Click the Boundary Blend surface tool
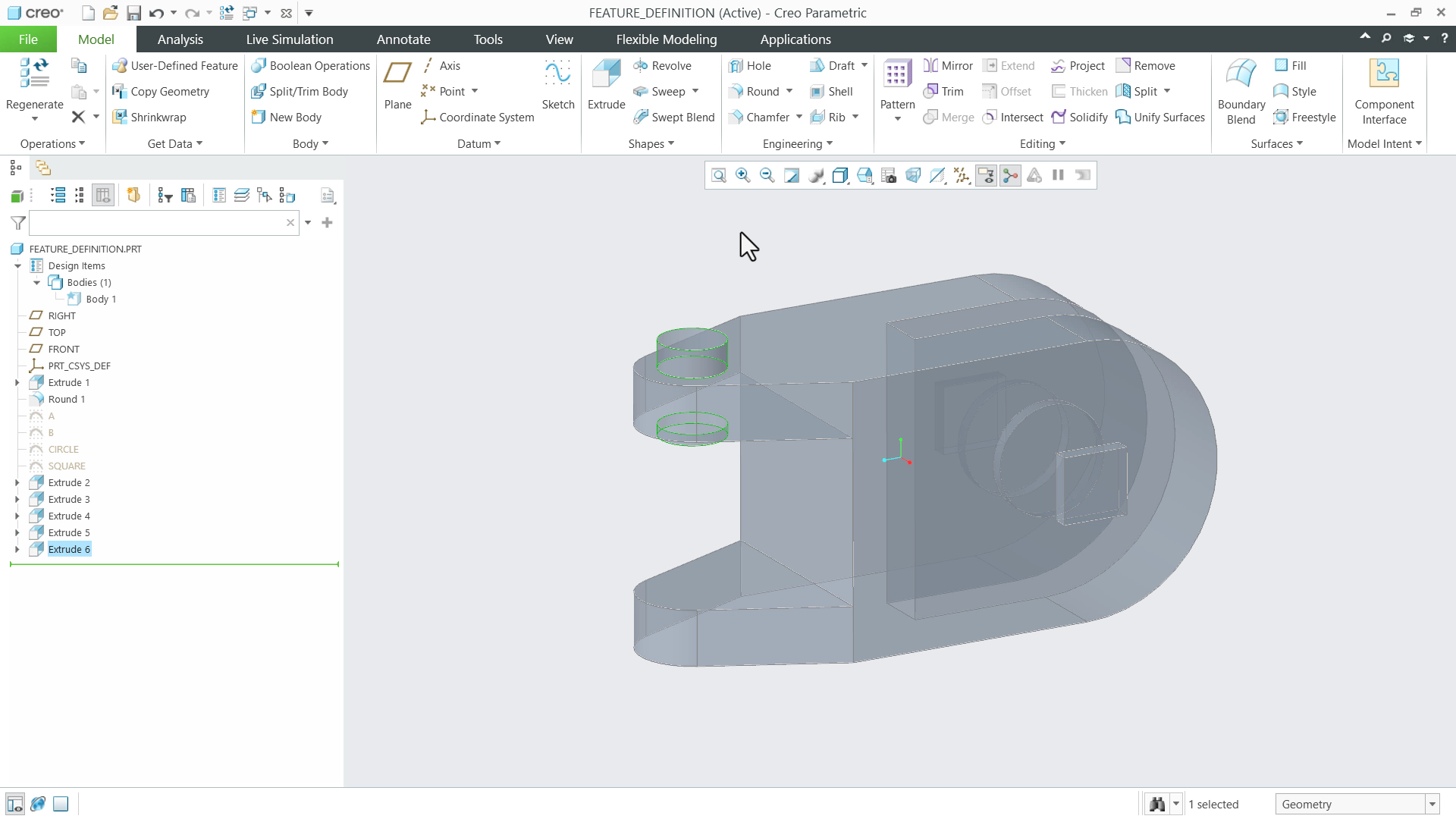 click(x=1241, y=91)
